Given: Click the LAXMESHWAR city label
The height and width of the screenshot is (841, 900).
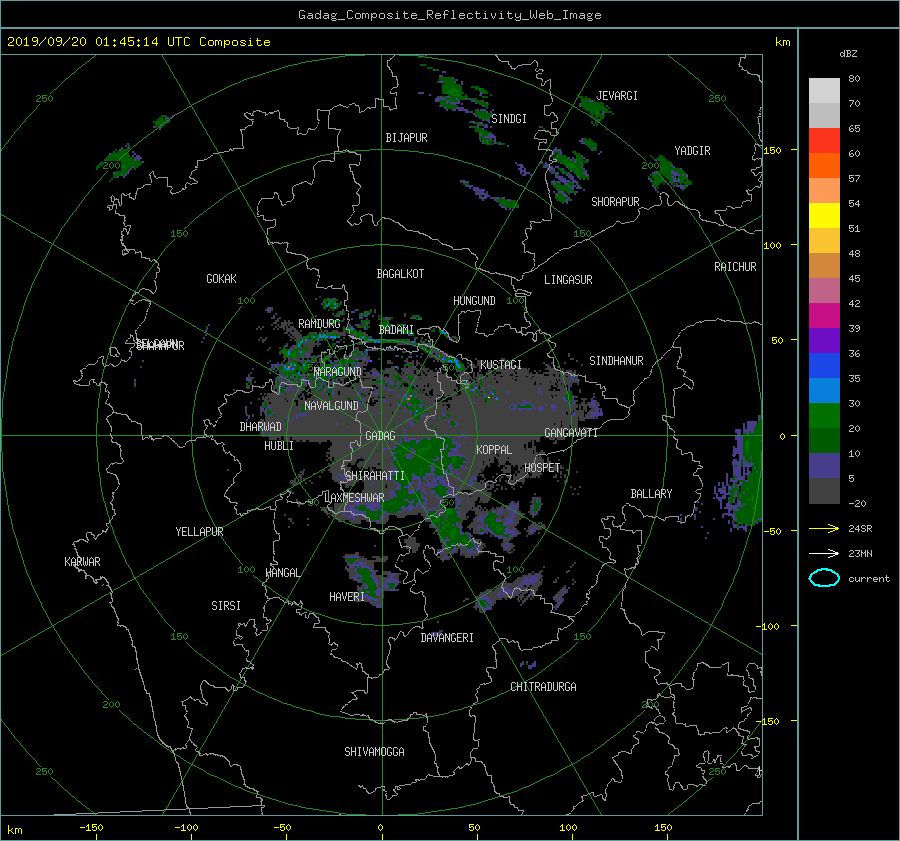Looking at the screenshot, I should pos(354,498).
